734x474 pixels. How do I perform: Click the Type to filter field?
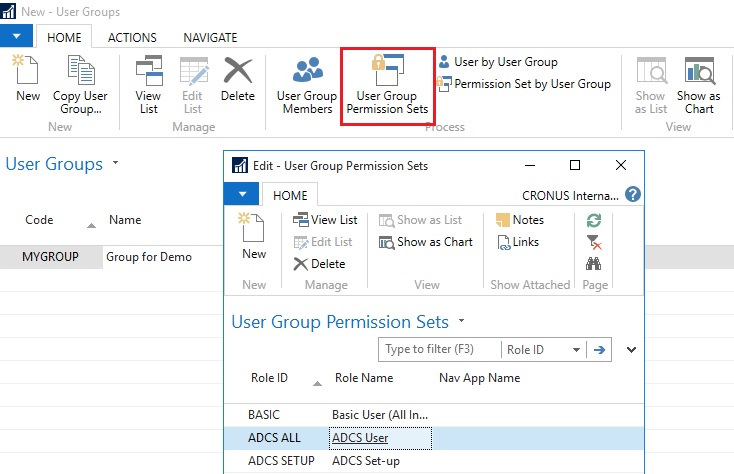[438, 350]
